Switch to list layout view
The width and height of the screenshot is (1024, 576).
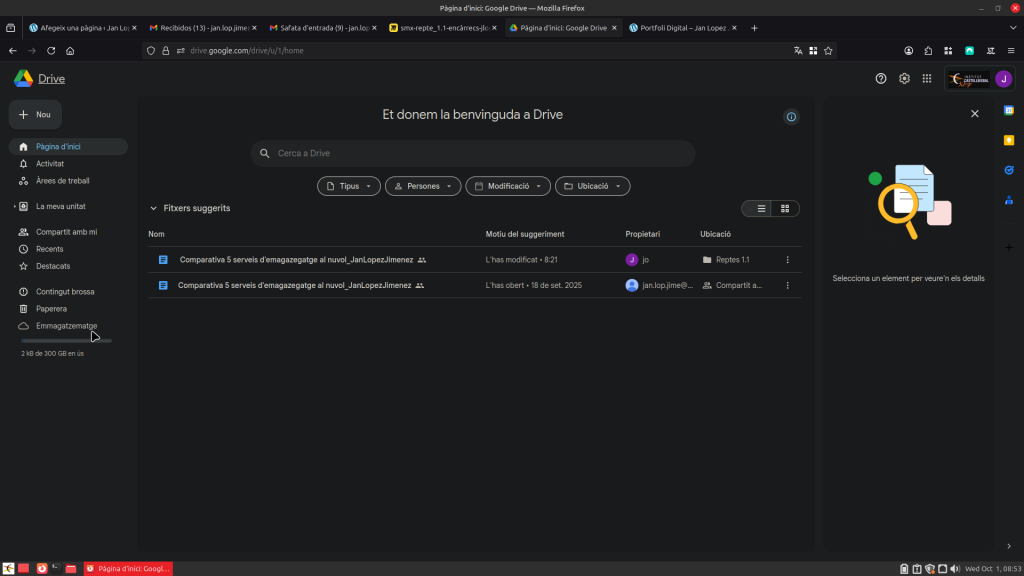click(761, 209)
